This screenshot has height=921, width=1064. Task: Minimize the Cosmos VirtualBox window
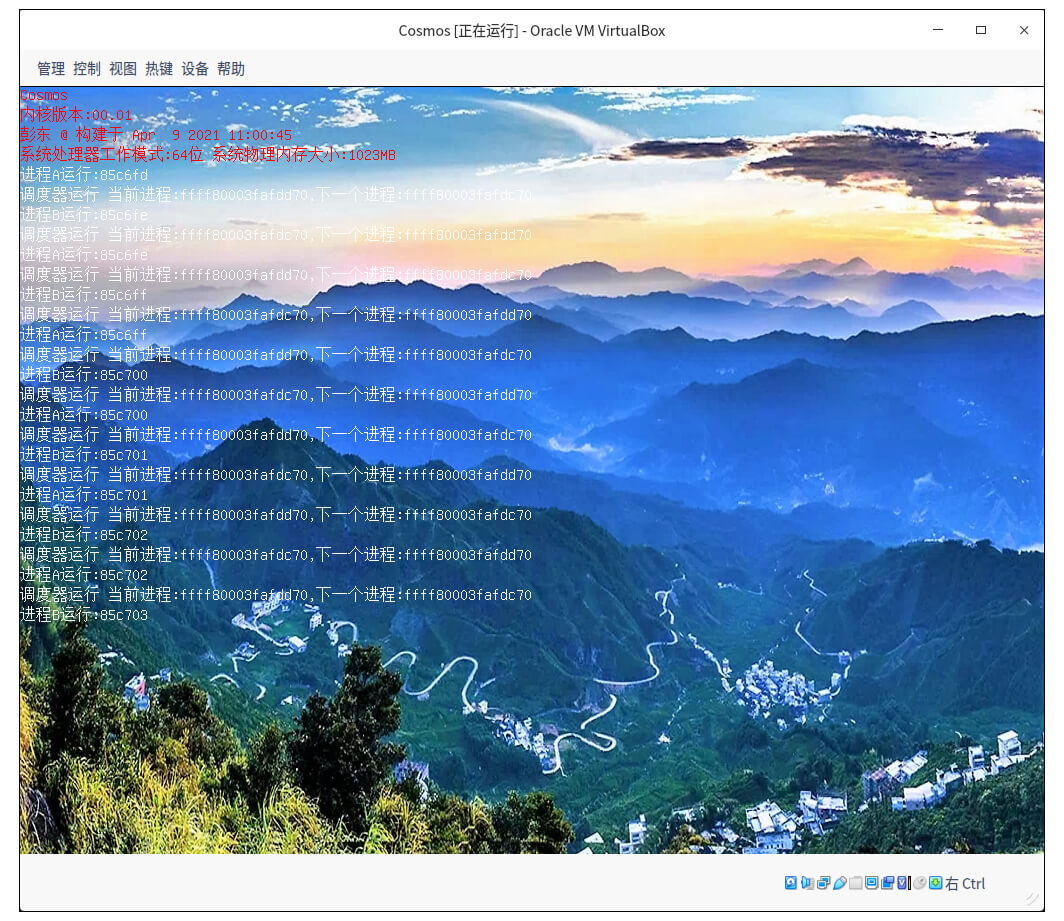[938, 30]
